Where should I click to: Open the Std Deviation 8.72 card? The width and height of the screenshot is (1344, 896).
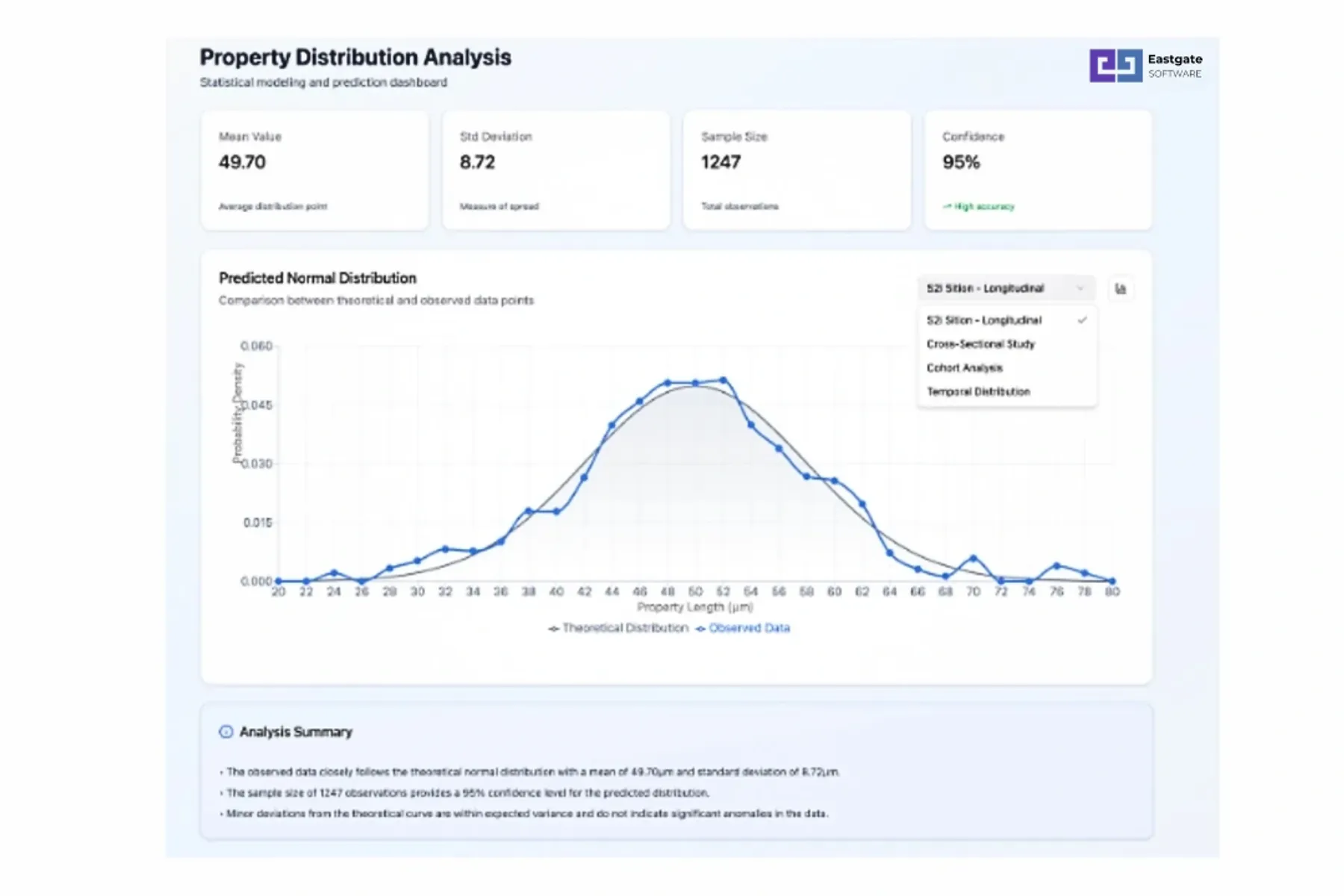[x=556, y=170]
